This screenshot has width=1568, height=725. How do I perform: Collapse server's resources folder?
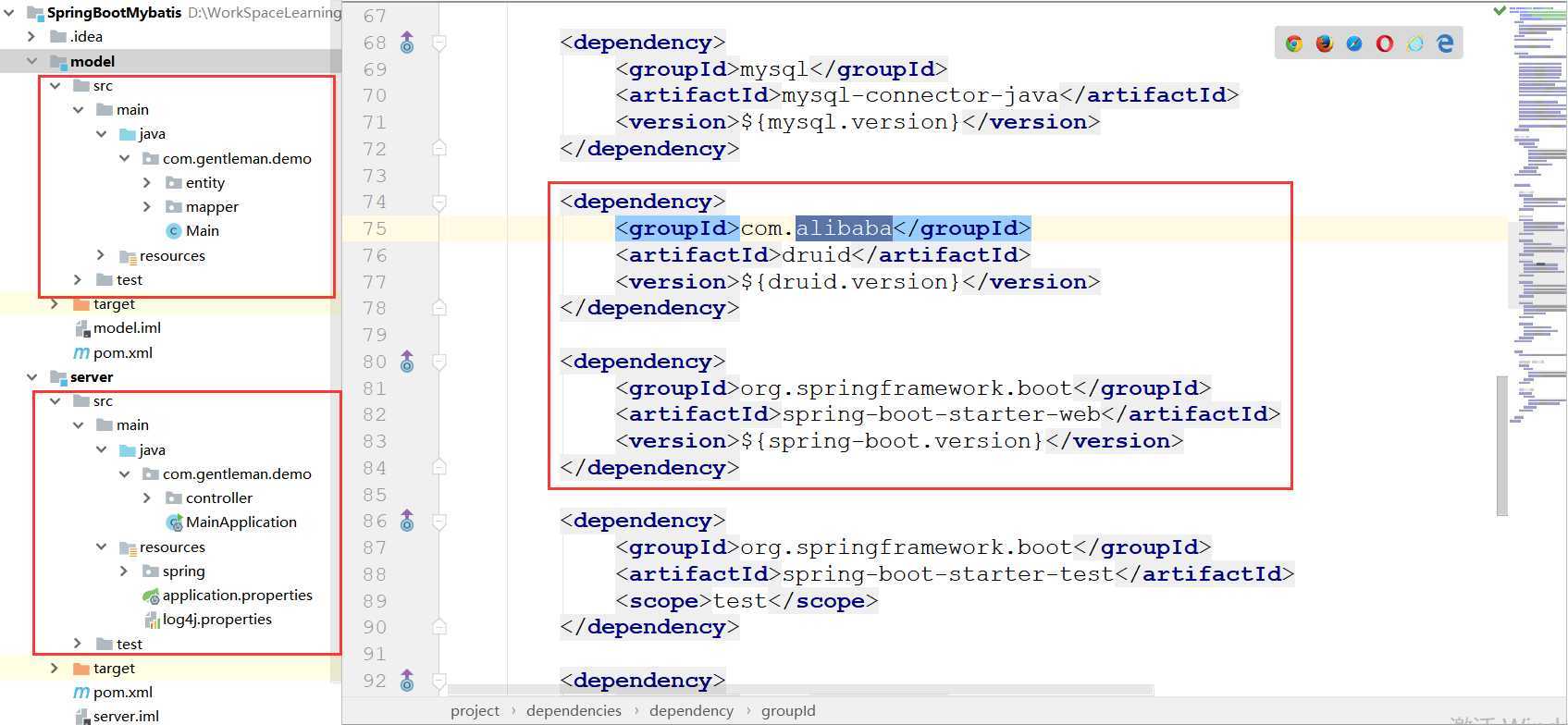coord(101,547)
